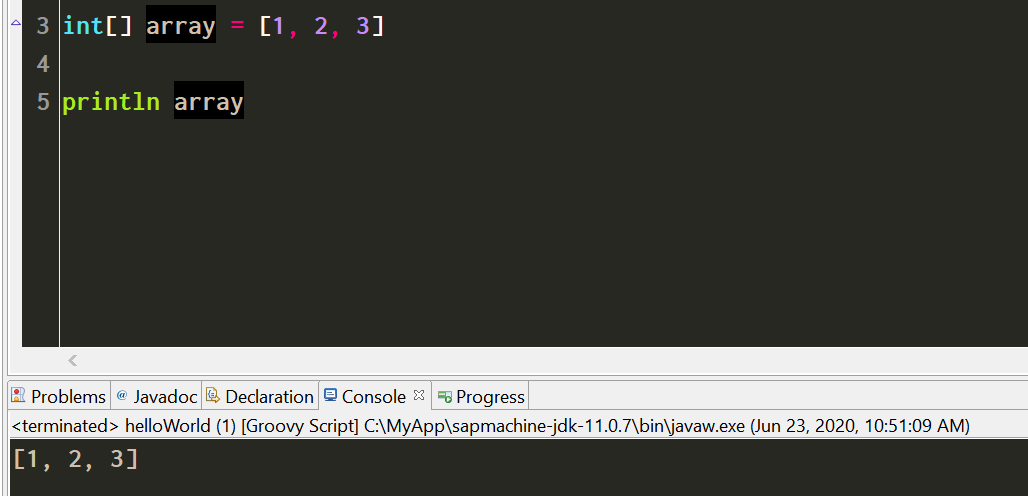Click the Progress tab icon
Image resolution: width=1028 pixels, height=496 pixels.
pyautogui.click(x=445, y=396)
